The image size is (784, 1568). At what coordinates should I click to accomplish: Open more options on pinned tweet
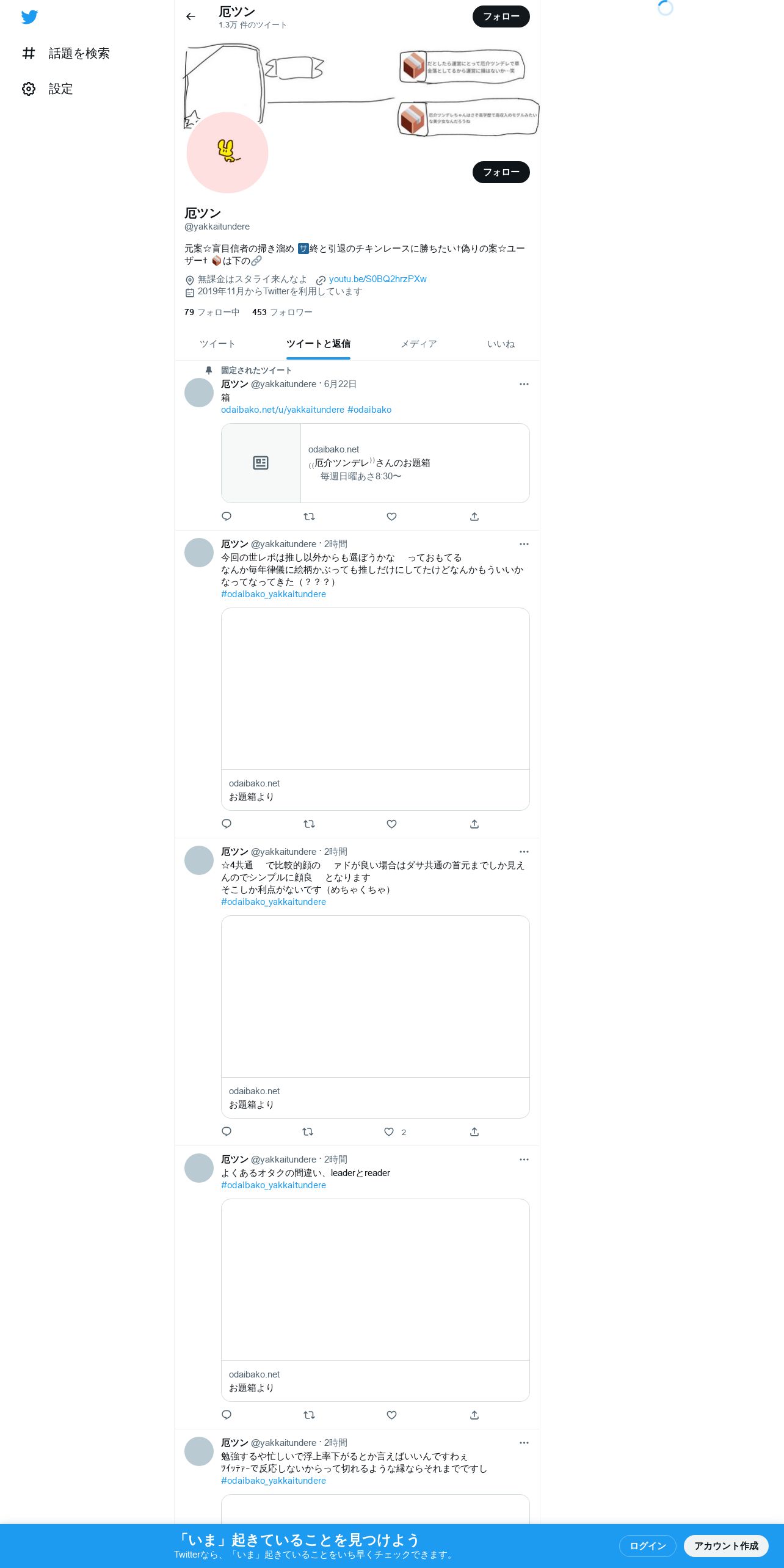[x=524, y=384]
